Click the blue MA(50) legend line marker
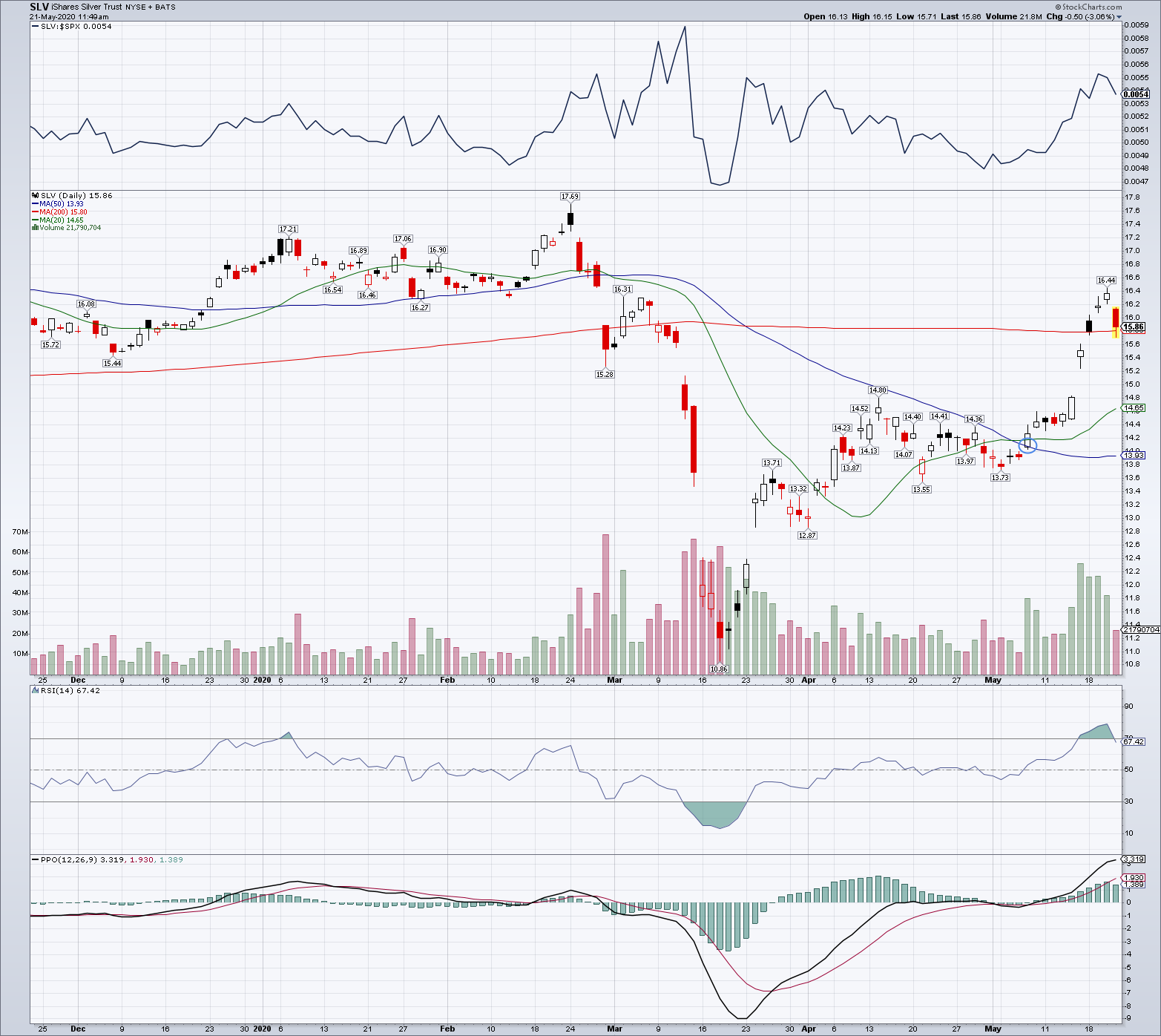1161x1036 pixels. pos(35,204)
